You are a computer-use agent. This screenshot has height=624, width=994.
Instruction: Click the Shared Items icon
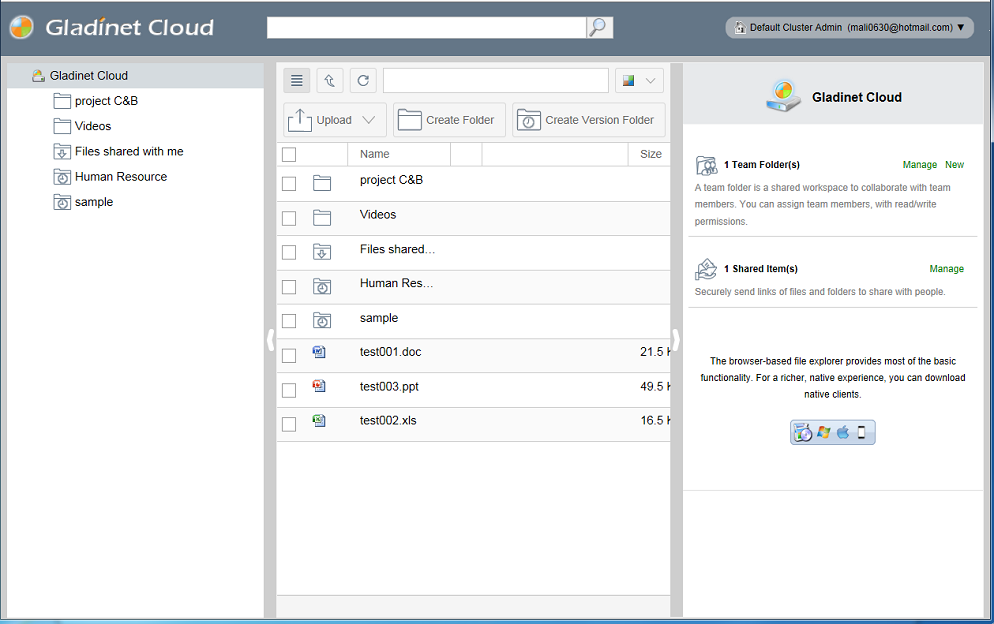coord(706,269)
